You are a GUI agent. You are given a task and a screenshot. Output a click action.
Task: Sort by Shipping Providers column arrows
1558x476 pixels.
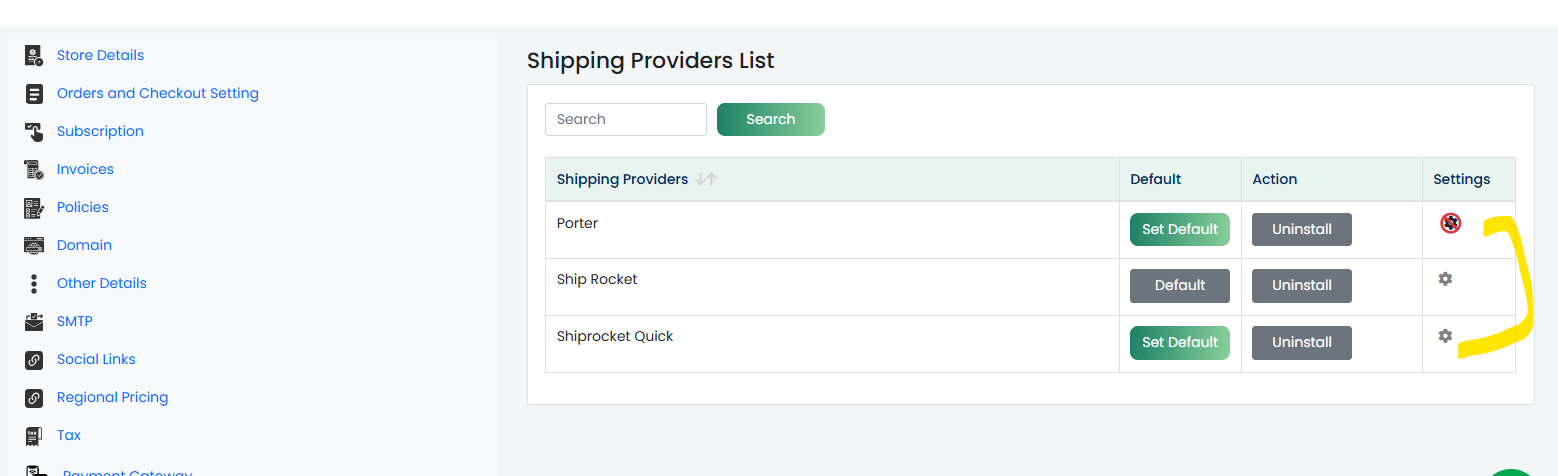(707, 179)
